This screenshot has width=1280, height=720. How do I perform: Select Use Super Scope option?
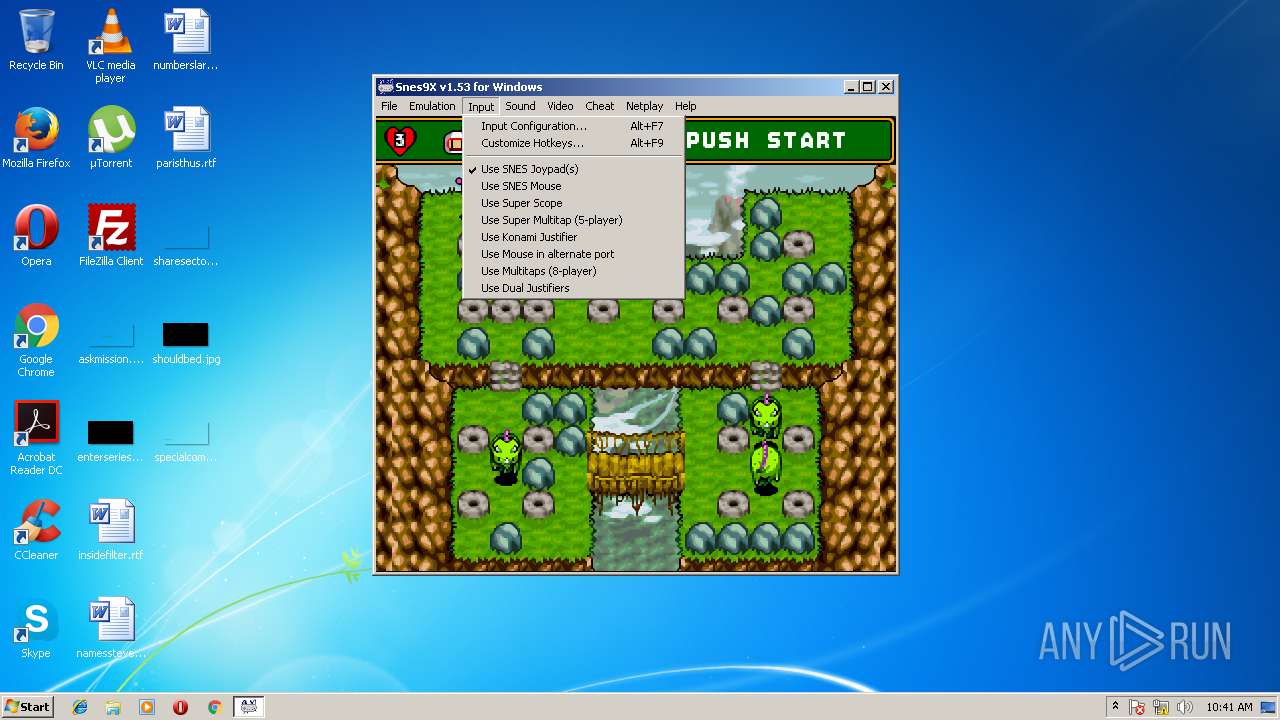573,203
